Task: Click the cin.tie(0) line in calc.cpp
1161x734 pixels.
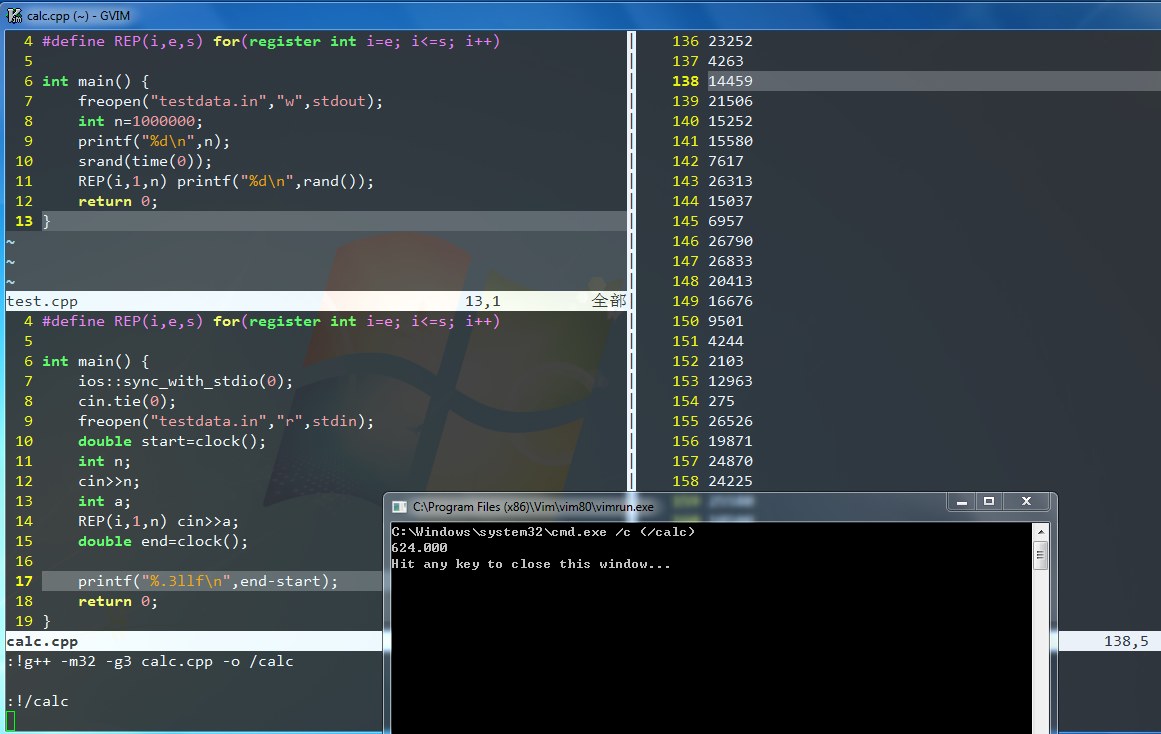Action: point(127,401)
